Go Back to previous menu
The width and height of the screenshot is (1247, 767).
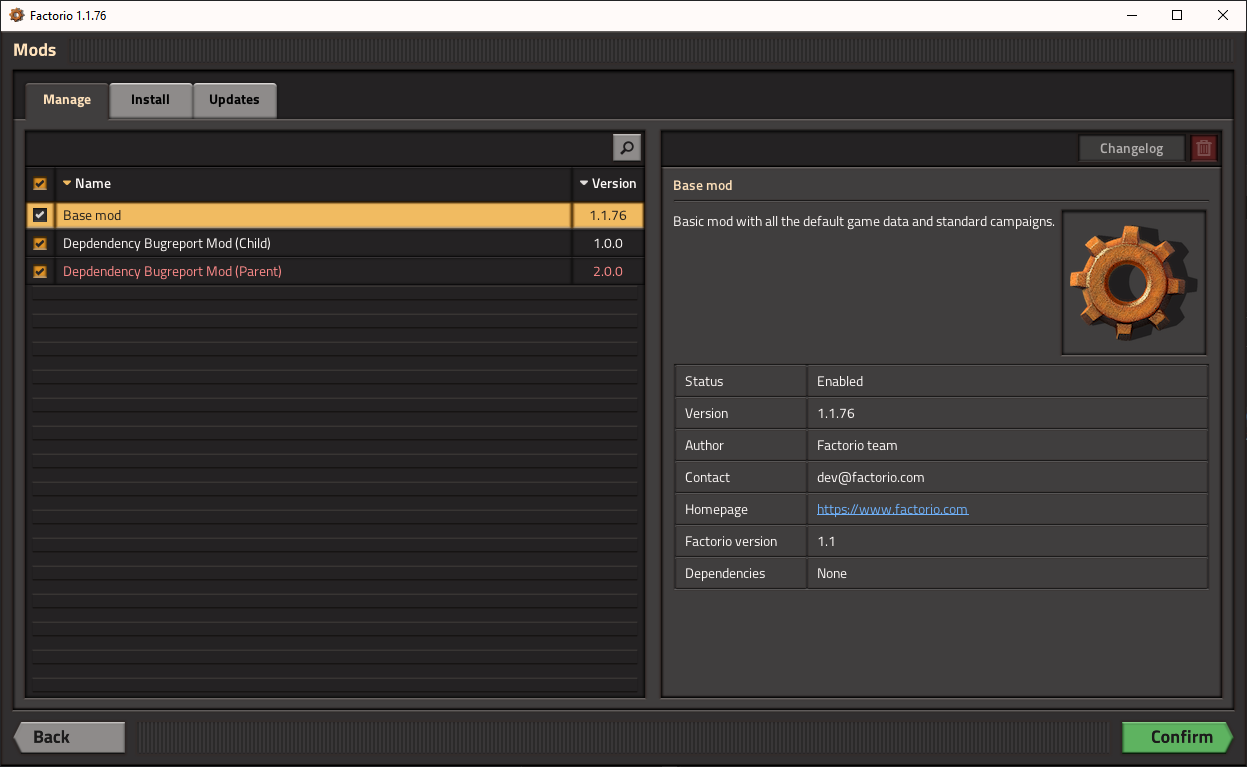pyautogui.click(x=69, y=737)
